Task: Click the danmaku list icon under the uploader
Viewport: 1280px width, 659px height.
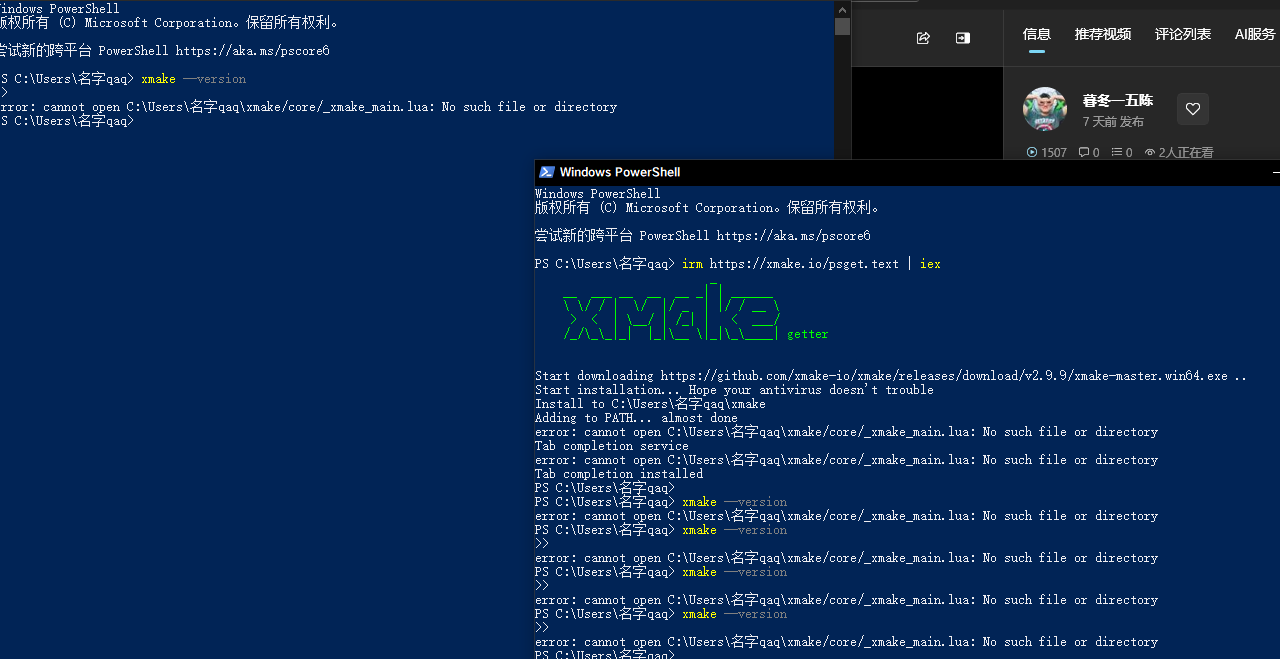Action: 1117,153
